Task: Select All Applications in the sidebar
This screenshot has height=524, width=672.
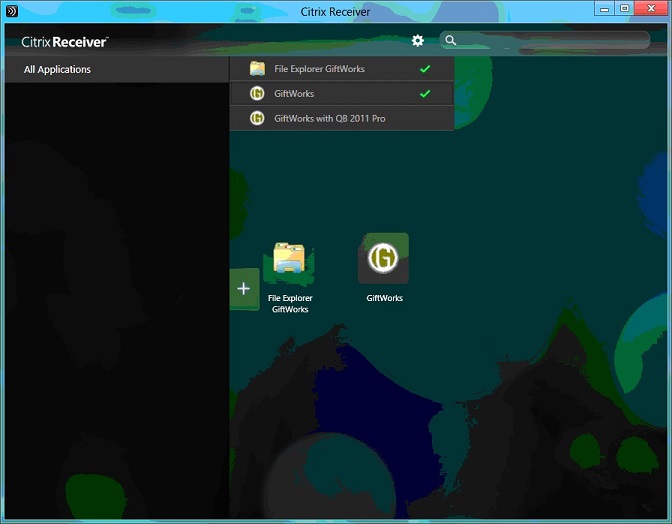Action: (117, 69)
